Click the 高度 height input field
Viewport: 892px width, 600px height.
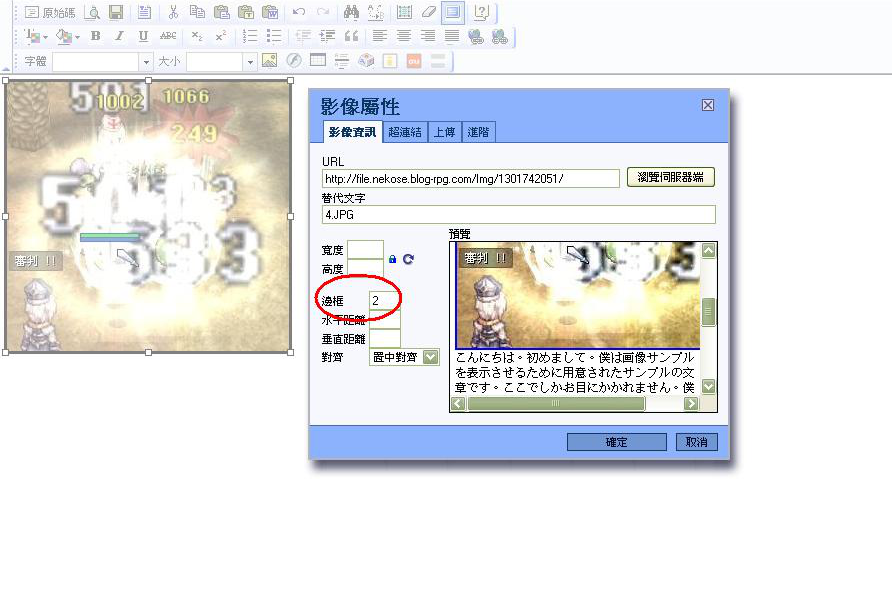click(365, 268)
